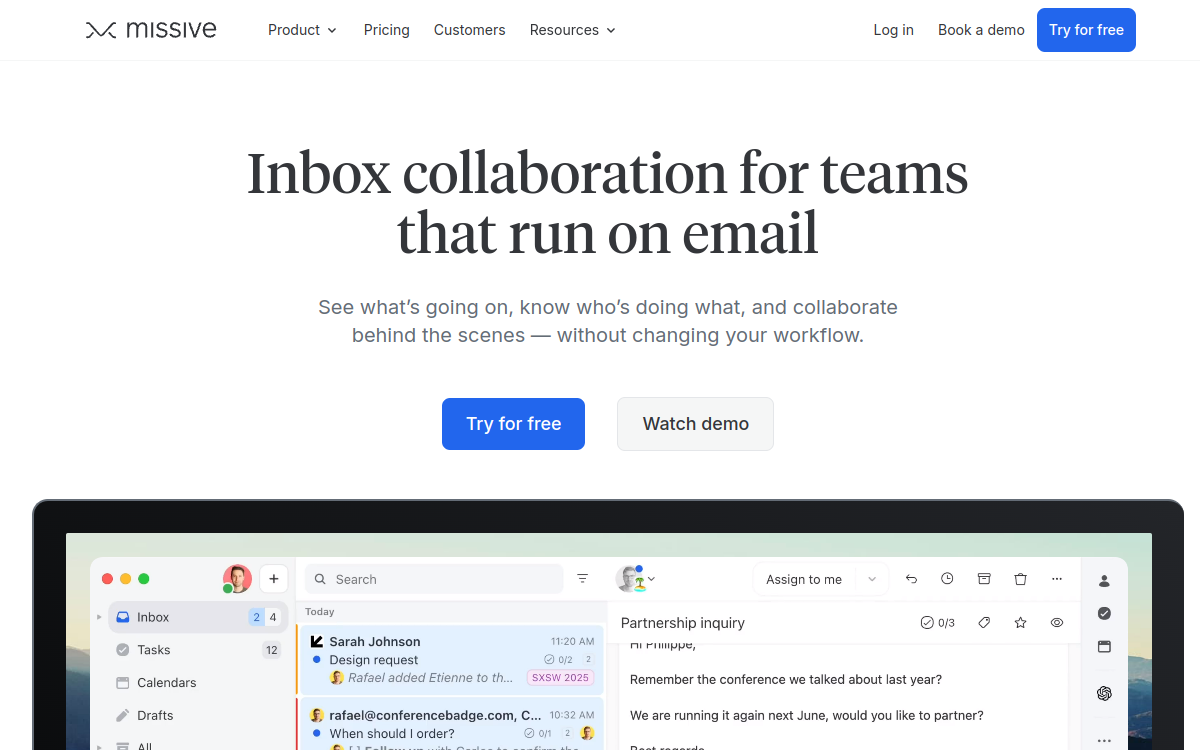Click the archive box icon
This screenshot has height=750, width=1200.
(984, 579)
